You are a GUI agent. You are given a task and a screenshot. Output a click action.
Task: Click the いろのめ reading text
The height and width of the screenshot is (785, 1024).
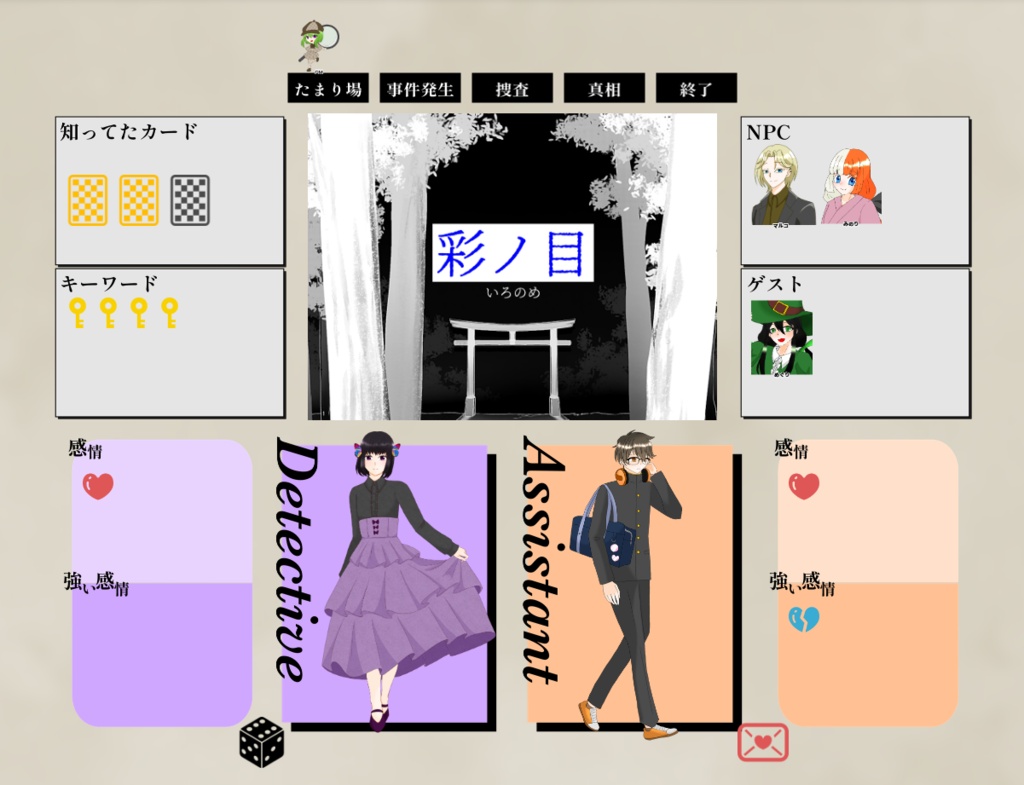click(x=513, y=293)
